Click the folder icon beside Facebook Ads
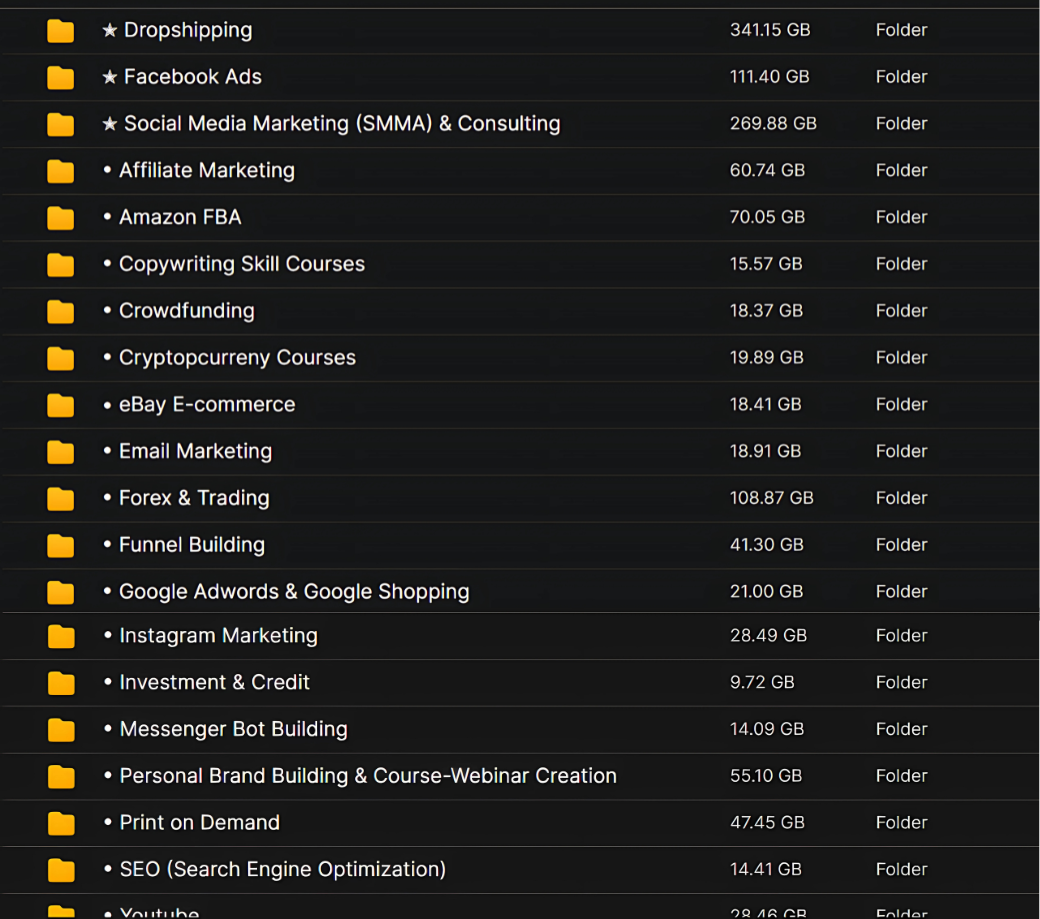Viewport: 1040px width, 919px height. (x=60, y=78)
